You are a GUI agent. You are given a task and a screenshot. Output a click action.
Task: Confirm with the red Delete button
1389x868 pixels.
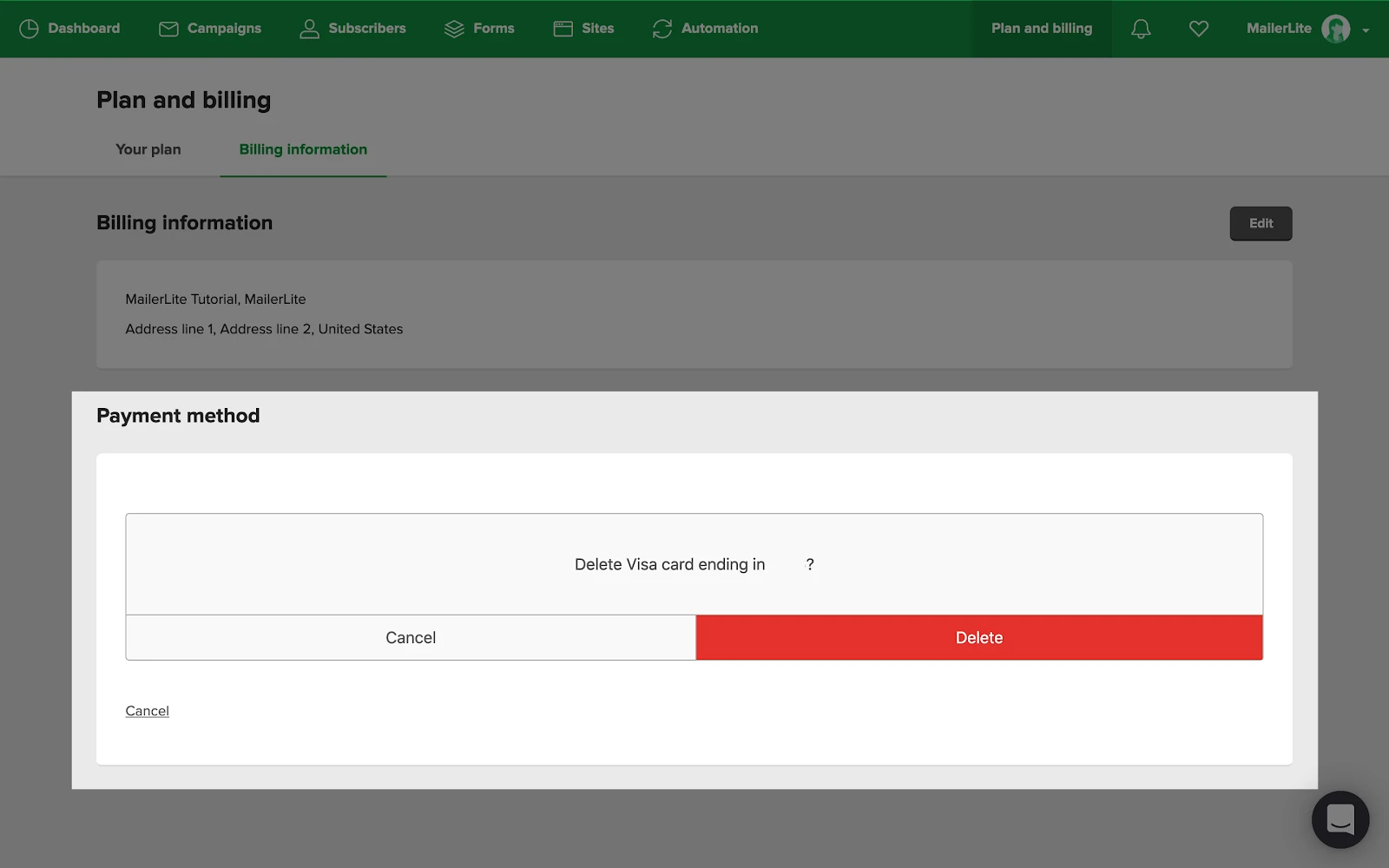coord(978,638)
